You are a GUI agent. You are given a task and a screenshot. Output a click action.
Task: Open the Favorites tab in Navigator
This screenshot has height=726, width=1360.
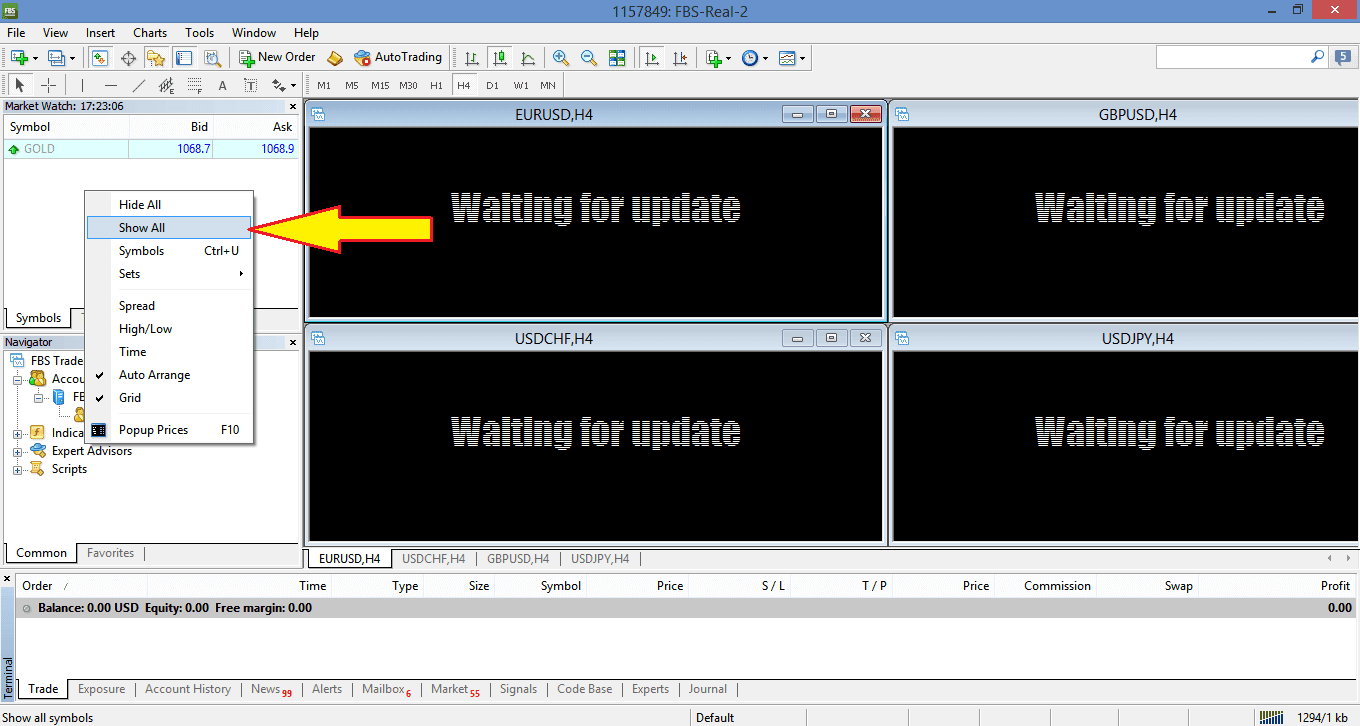[110, 553]
